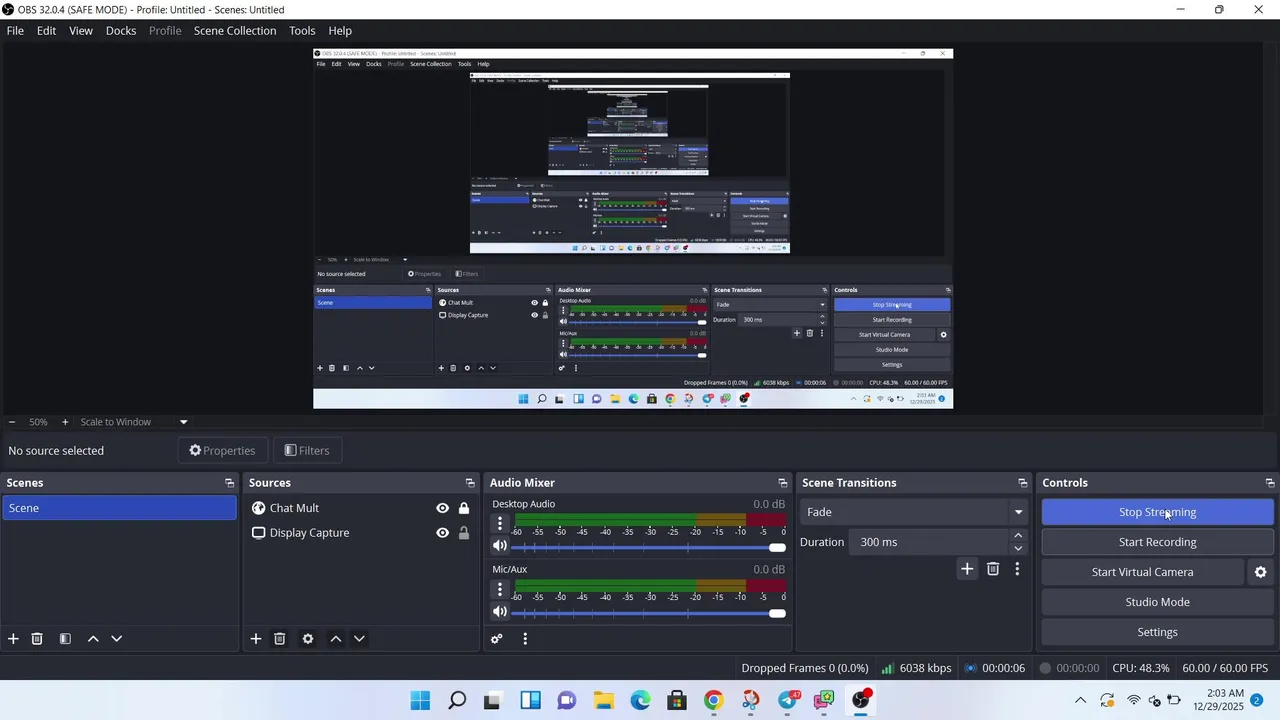The width and height of the screenshot is (1280, 720).
Task: Adjust the Mic/Aux volume slider
Action: coord(649,613)
